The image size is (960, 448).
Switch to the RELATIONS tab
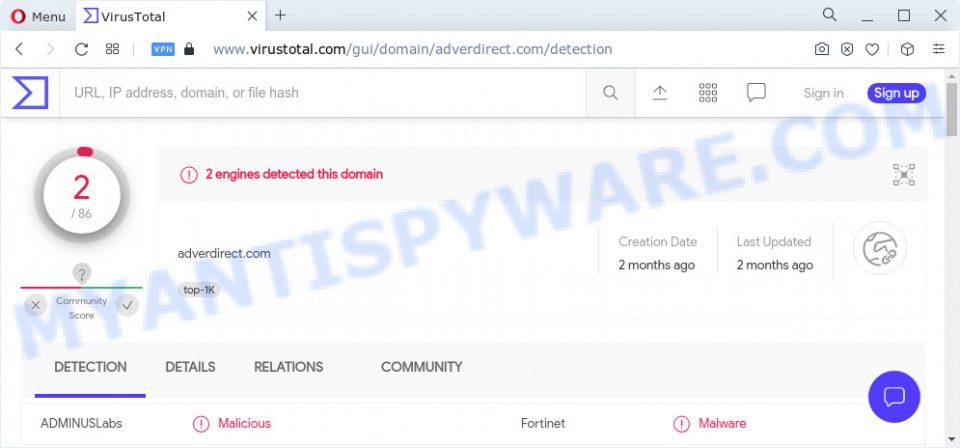coord(288,367)
